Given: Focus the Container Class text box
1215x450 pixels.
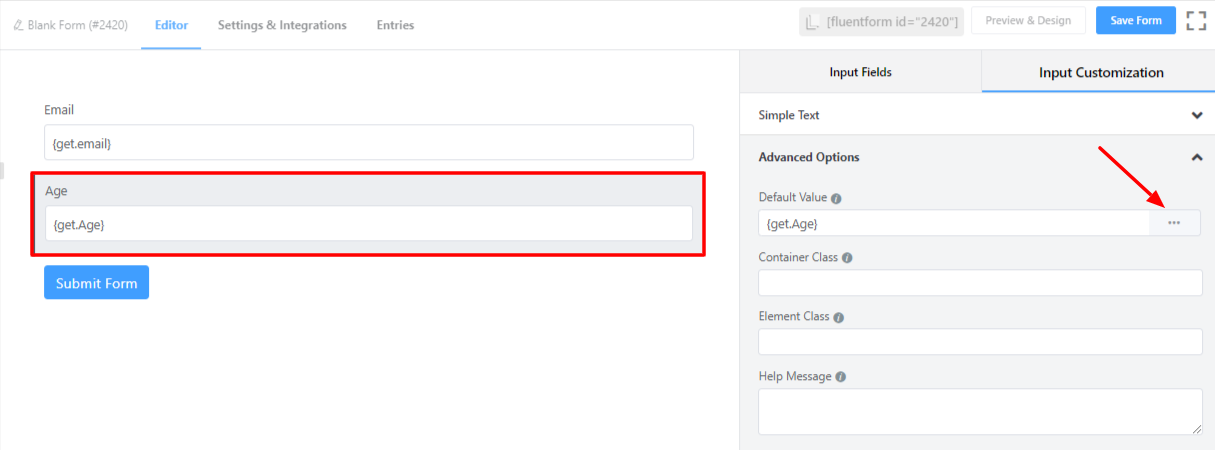Looking at the screenshot, I should pyautogui.click(x=979, y=283).
